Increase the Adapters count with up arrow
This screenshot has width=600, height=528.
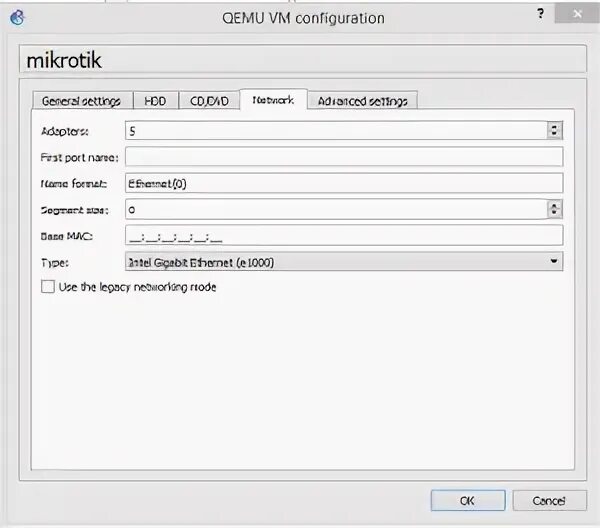554,127
